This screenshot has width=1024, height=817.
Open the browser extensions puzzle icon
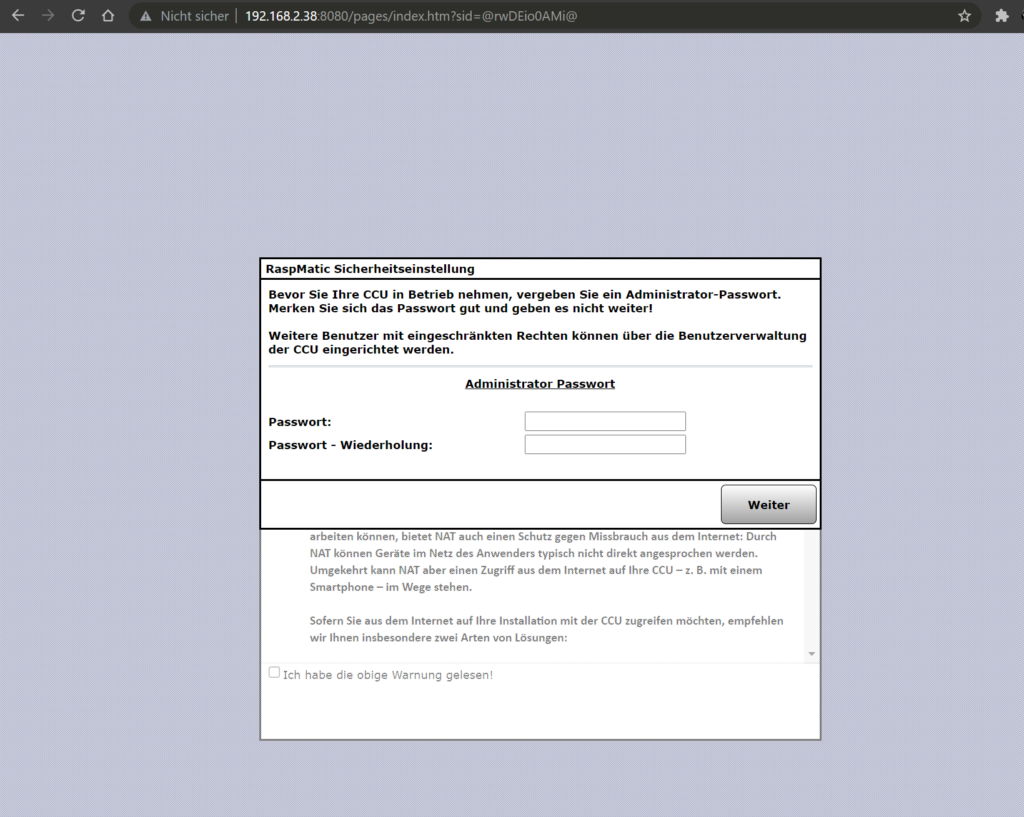click(x=1001, y=16)
